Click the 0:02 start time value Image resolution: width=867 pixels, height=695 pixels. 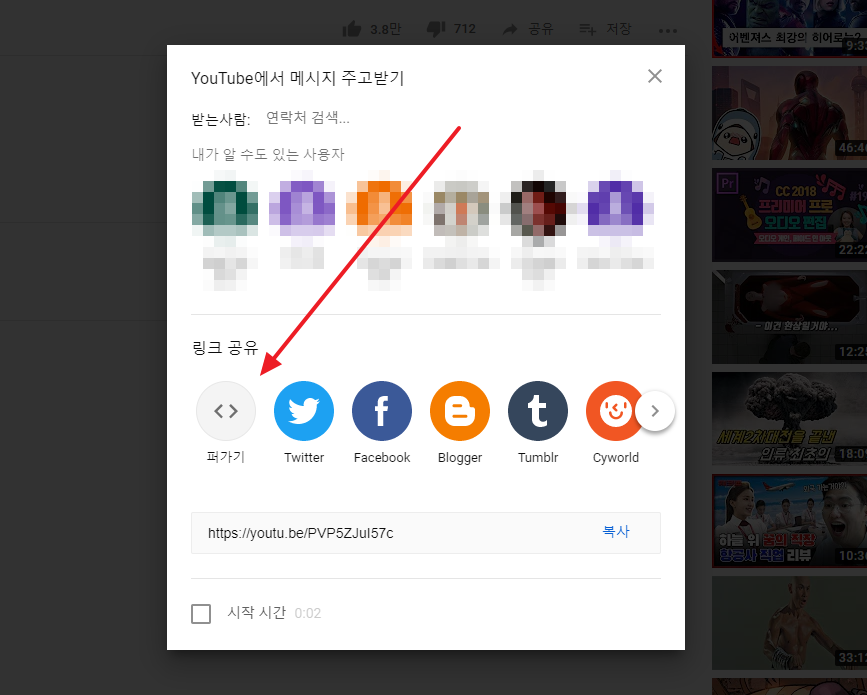click(x=307, y=613)
